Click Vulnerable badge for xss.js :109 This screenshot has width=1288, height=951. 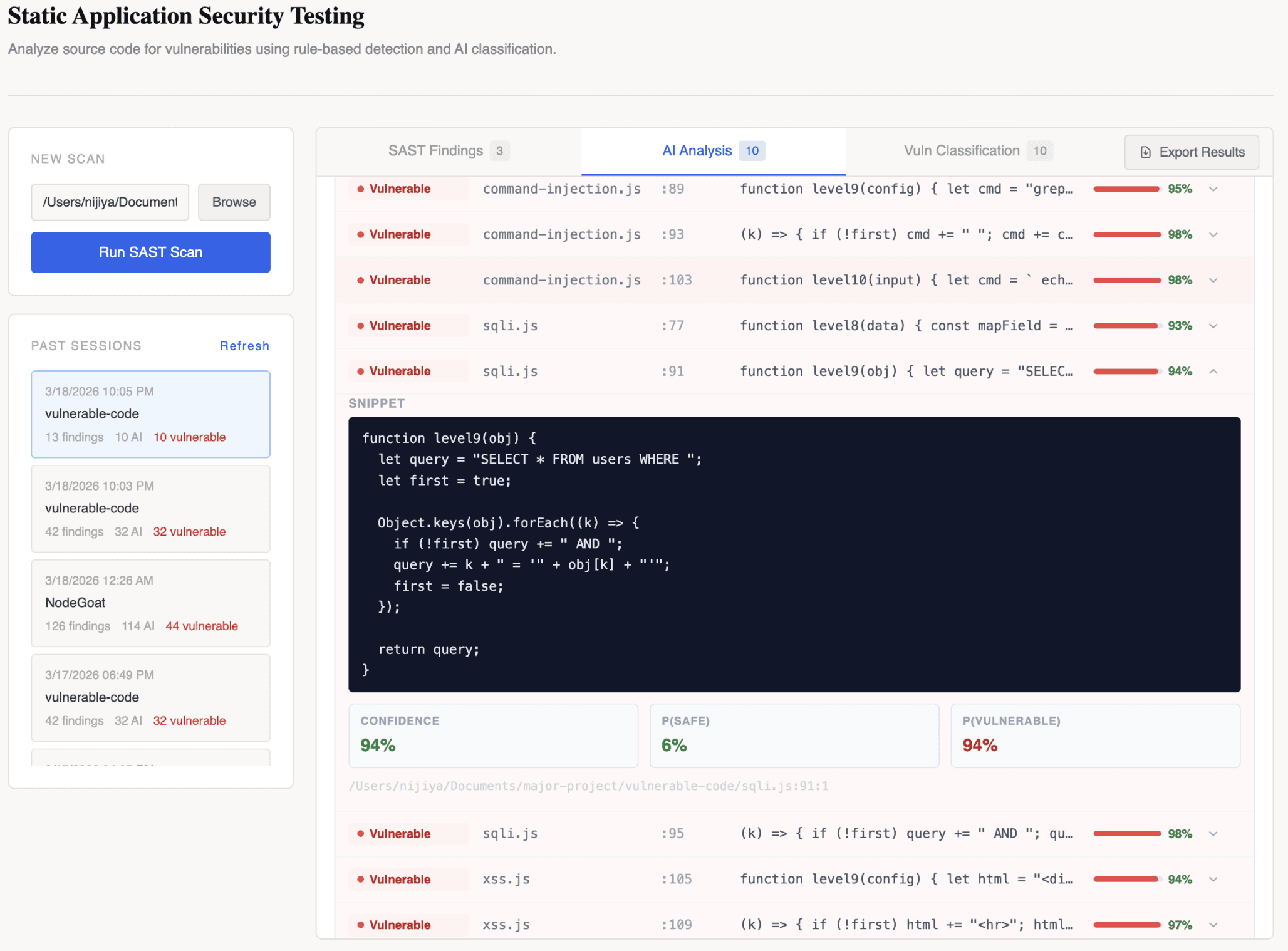[400, 925]
